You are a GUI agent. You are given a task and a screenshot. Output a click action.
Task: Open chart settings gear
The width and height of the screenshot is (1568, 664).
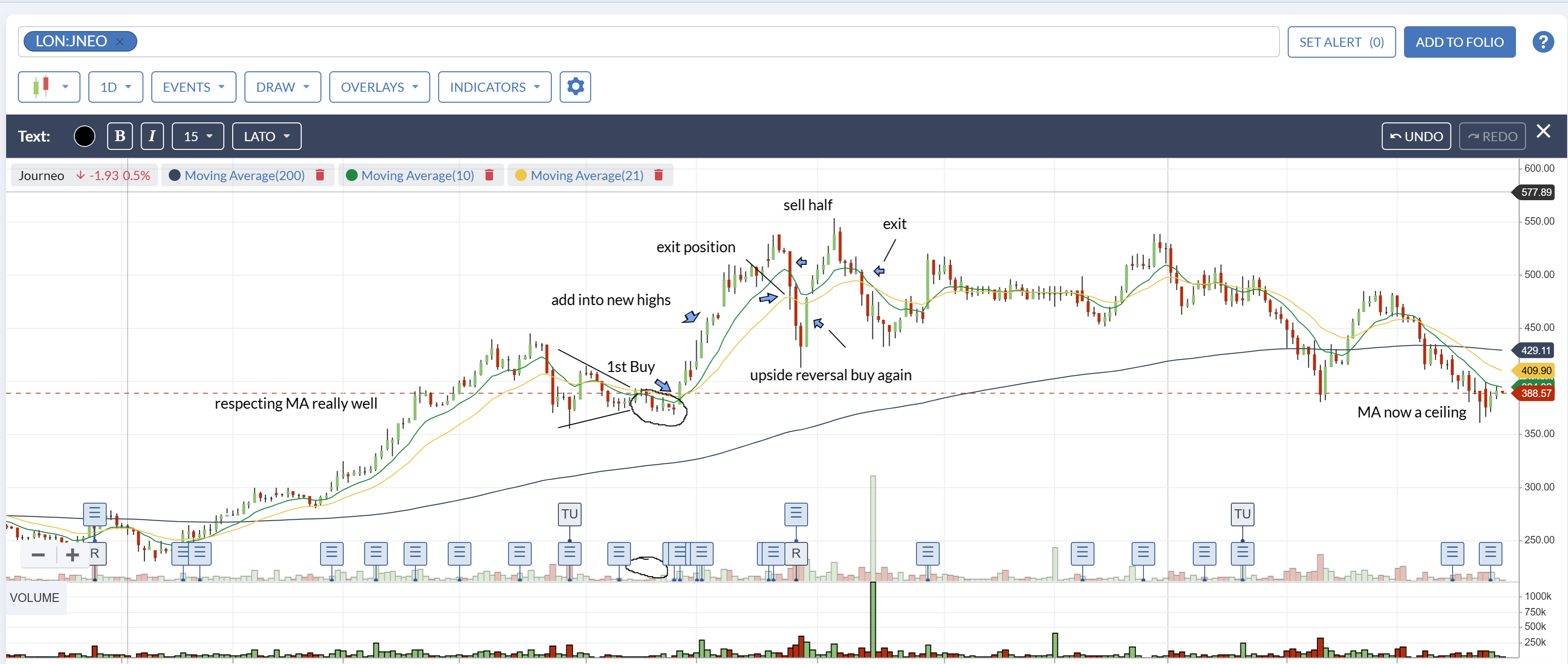click(575, 87)
